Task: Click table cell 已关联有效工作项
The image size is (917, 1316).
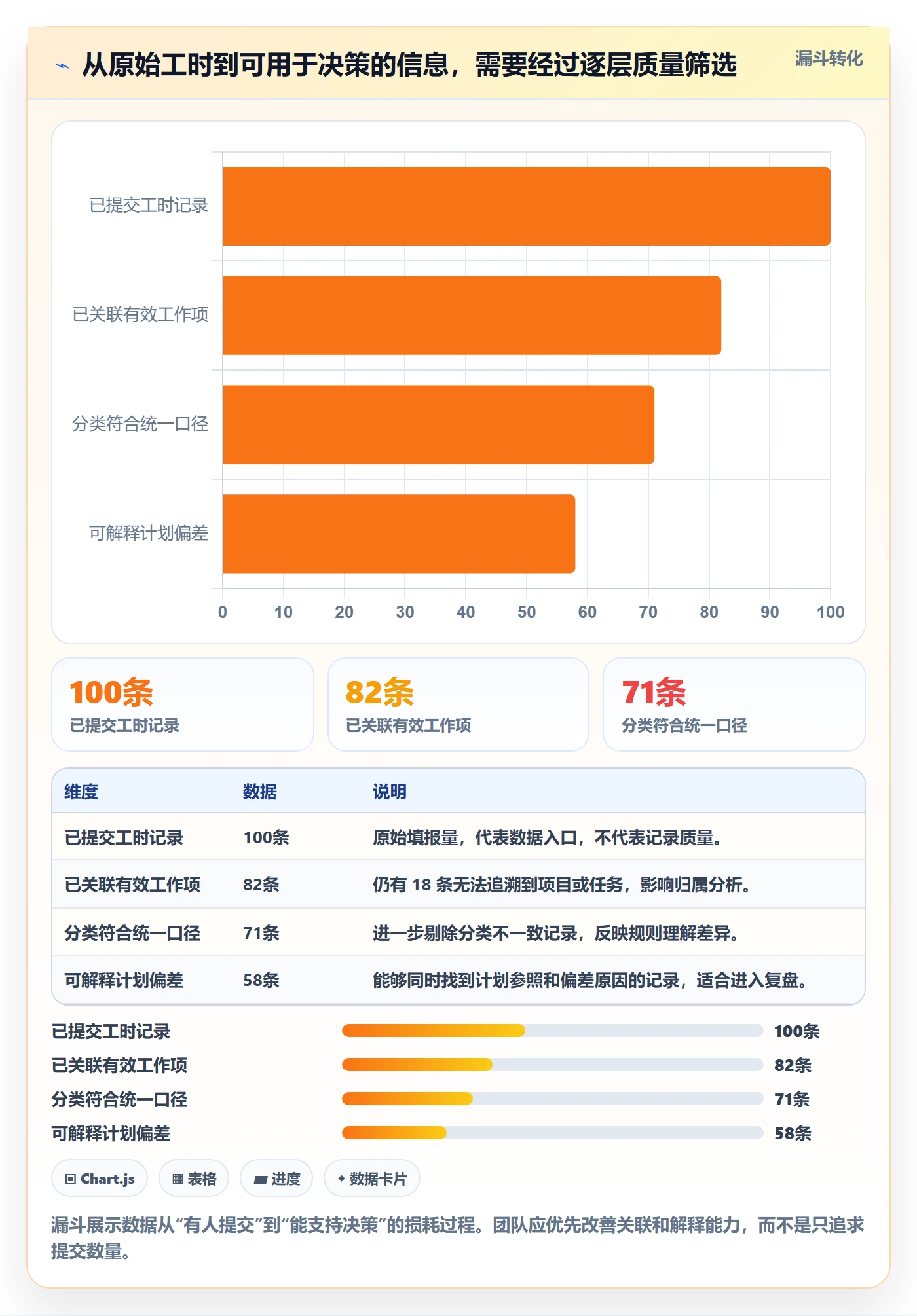Action: pos(132,885)
